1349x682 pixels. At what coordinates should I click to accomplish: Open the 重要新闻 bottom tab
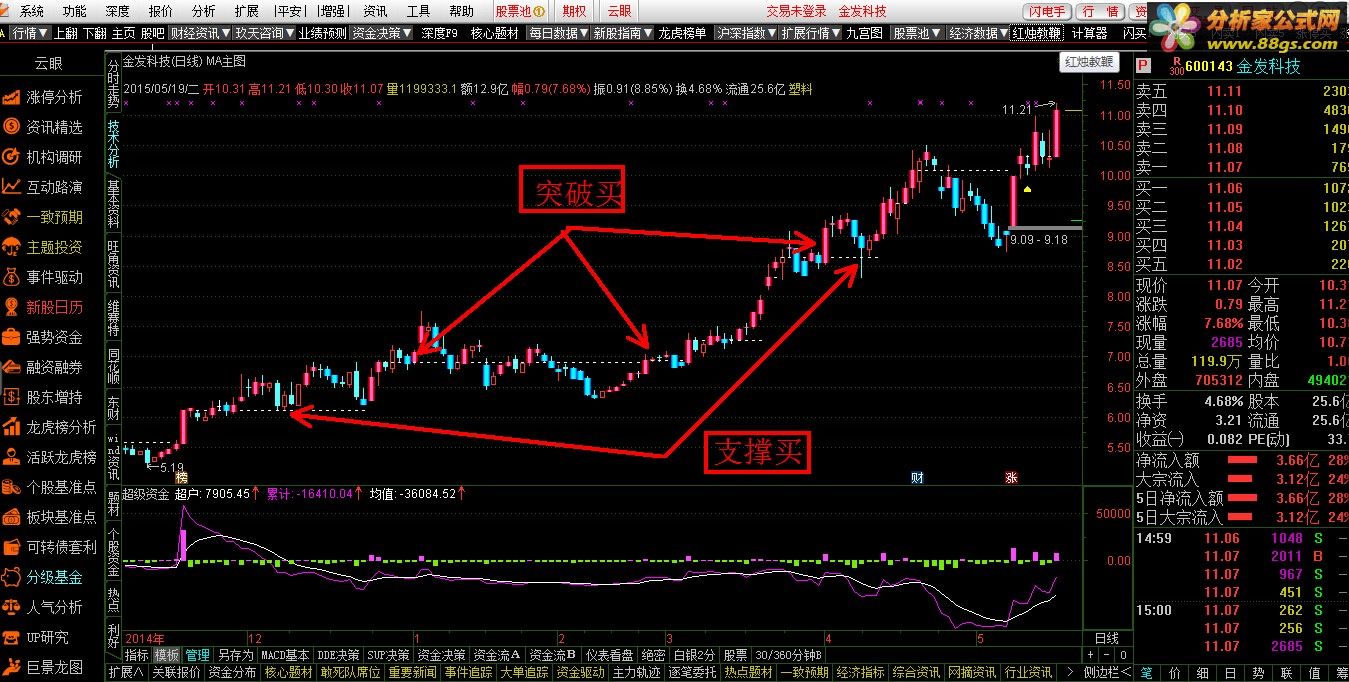pos(413,672)
